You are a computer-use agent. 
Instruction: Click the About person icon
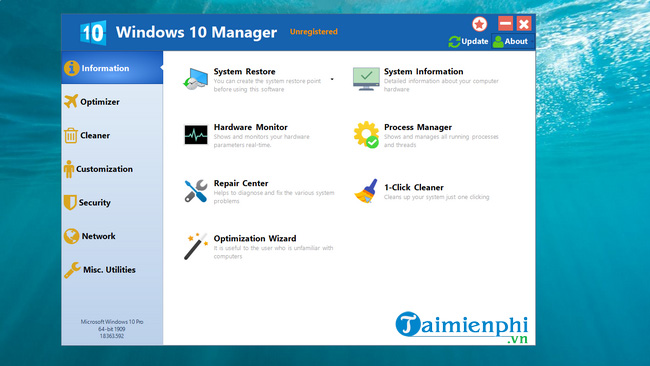click(498, 41)
